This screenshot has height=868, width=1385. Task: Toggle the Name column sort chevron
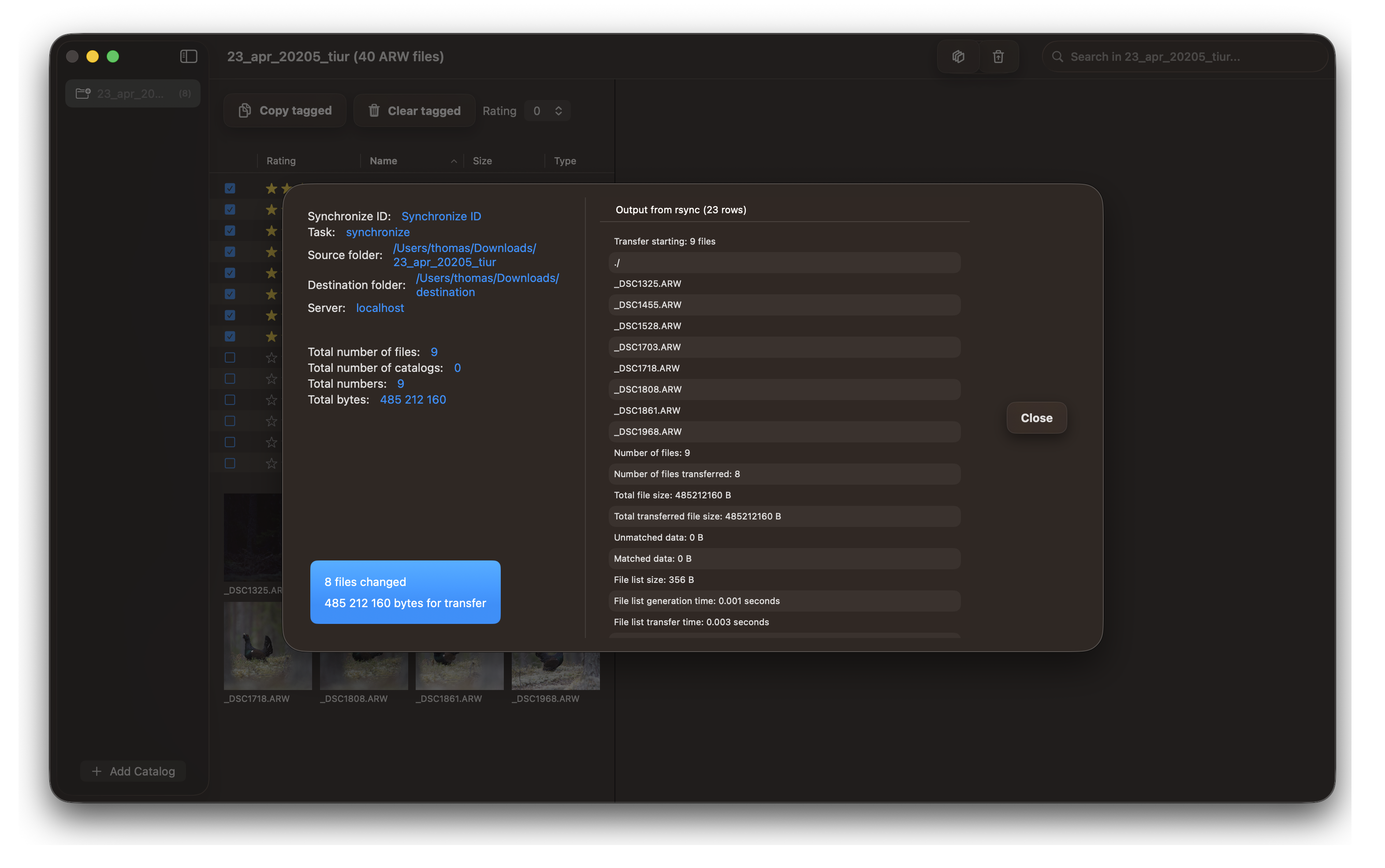point(453,161)
